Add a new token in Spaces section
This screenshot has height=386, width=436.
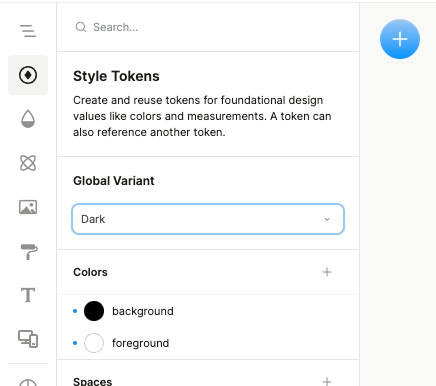pos(327,381)
